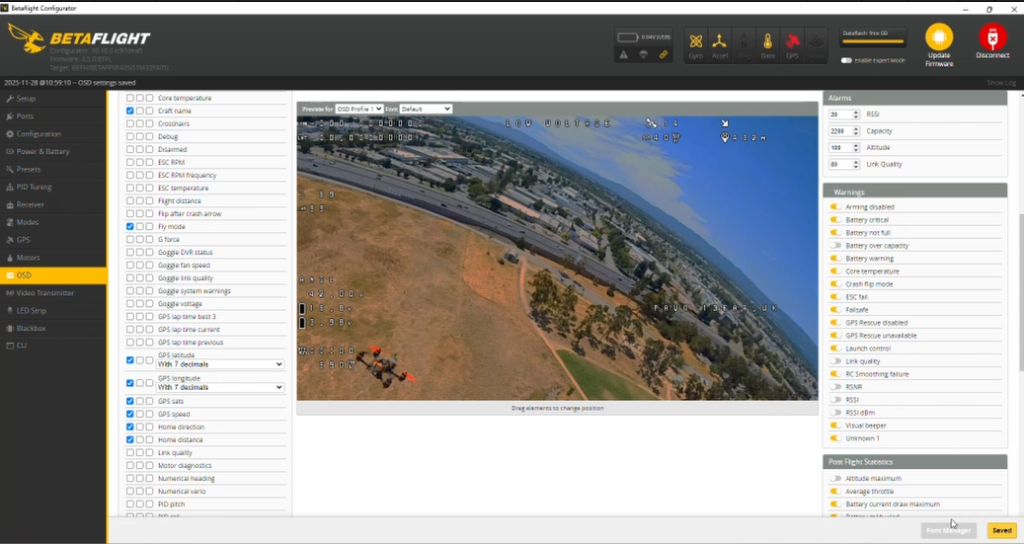1024x544 pixels.
Task: Disable the Battery critical warning toggle
Action: click(835, 220)
